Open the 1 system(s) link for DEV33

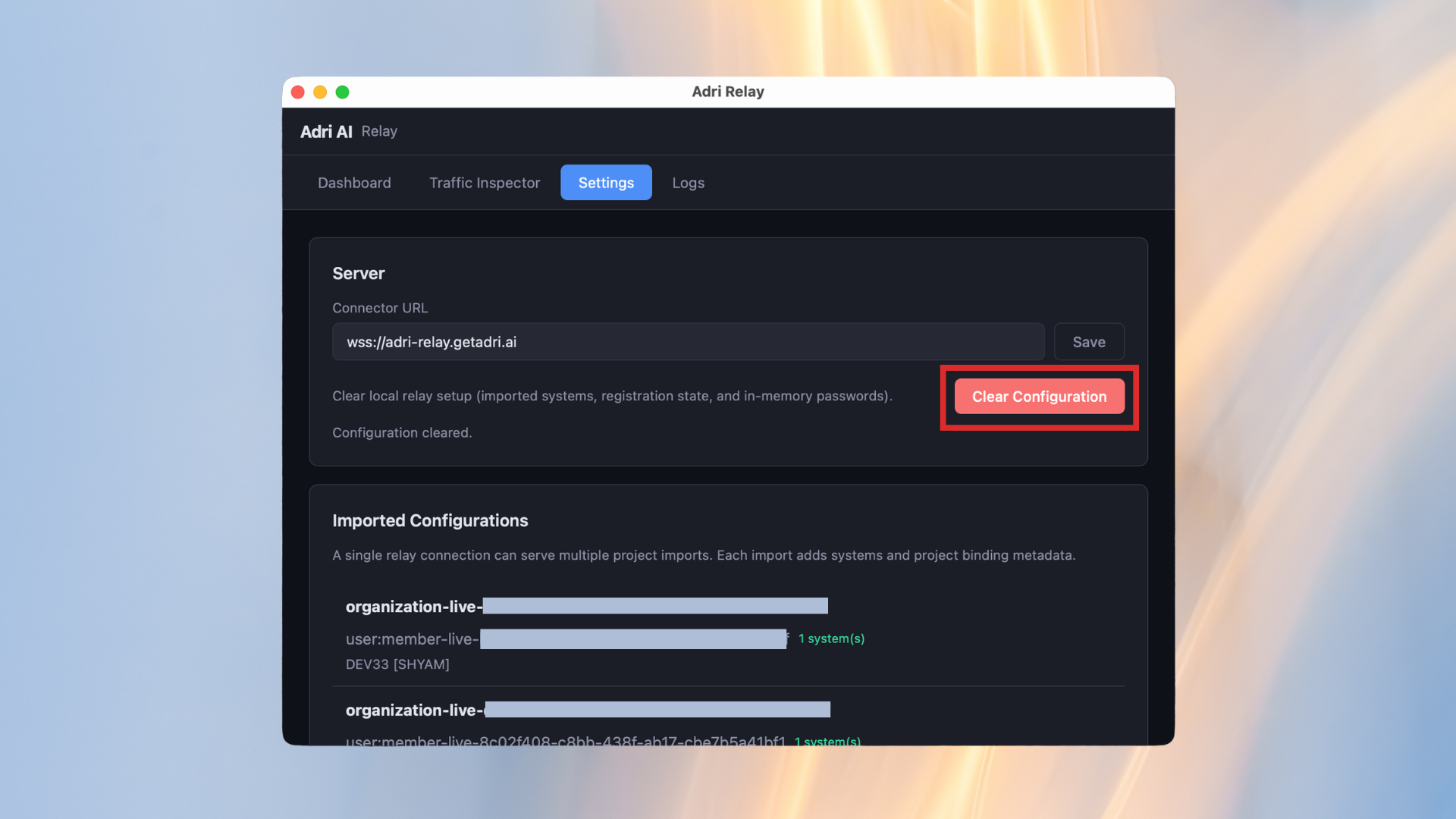(831, 639)
